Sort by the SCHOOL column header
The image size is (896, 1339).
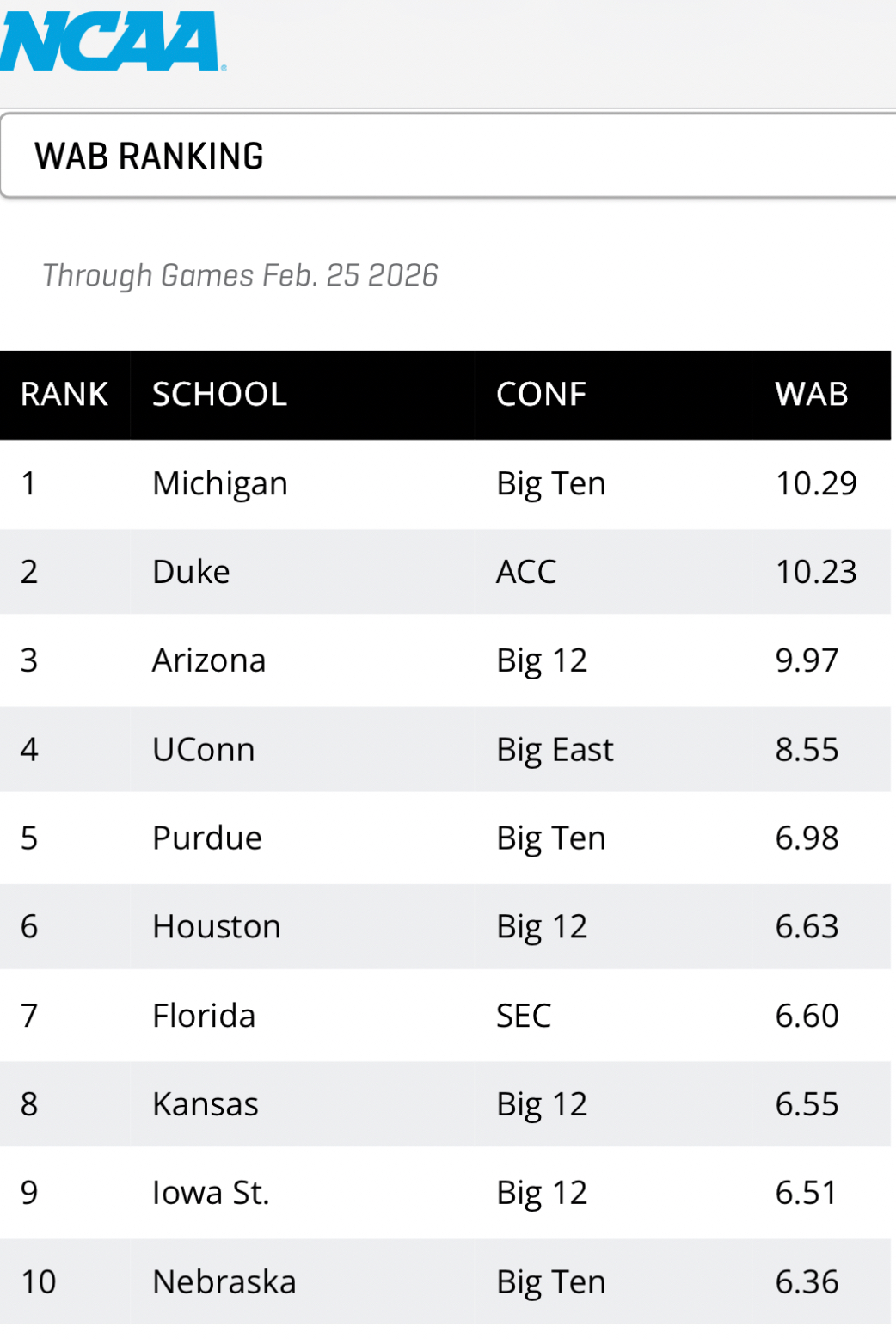219,395
